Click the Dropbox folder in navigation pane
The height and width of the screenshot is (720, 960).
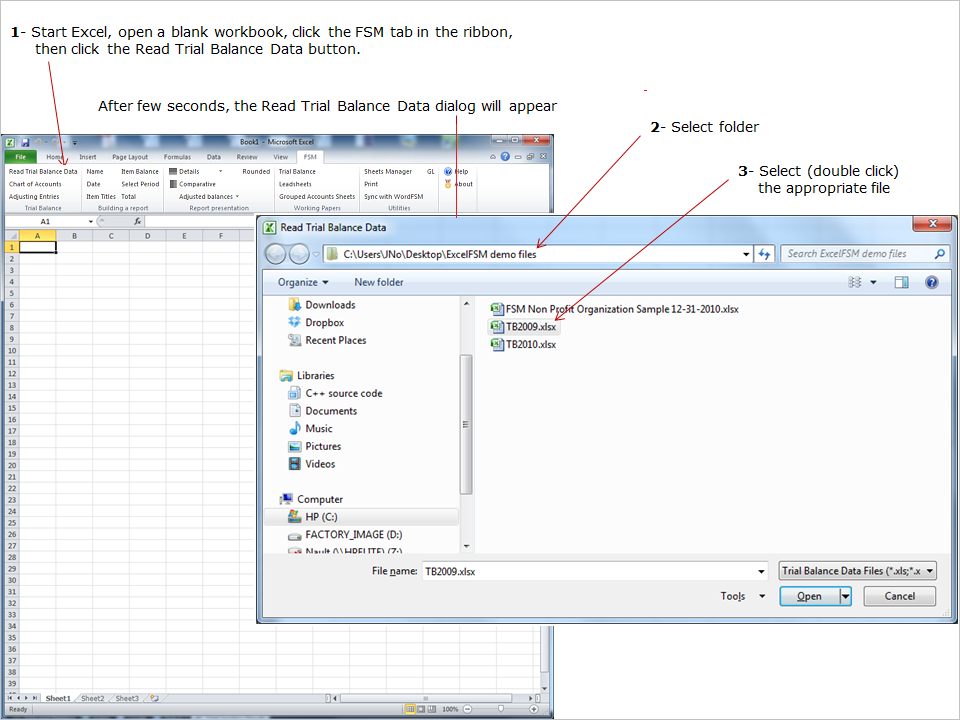click(324, 323)
